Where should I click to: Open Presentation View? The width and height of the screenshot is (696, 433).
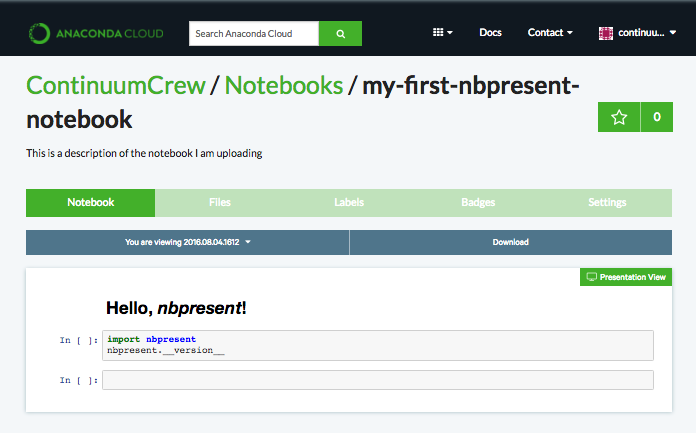tap(626, 277)
